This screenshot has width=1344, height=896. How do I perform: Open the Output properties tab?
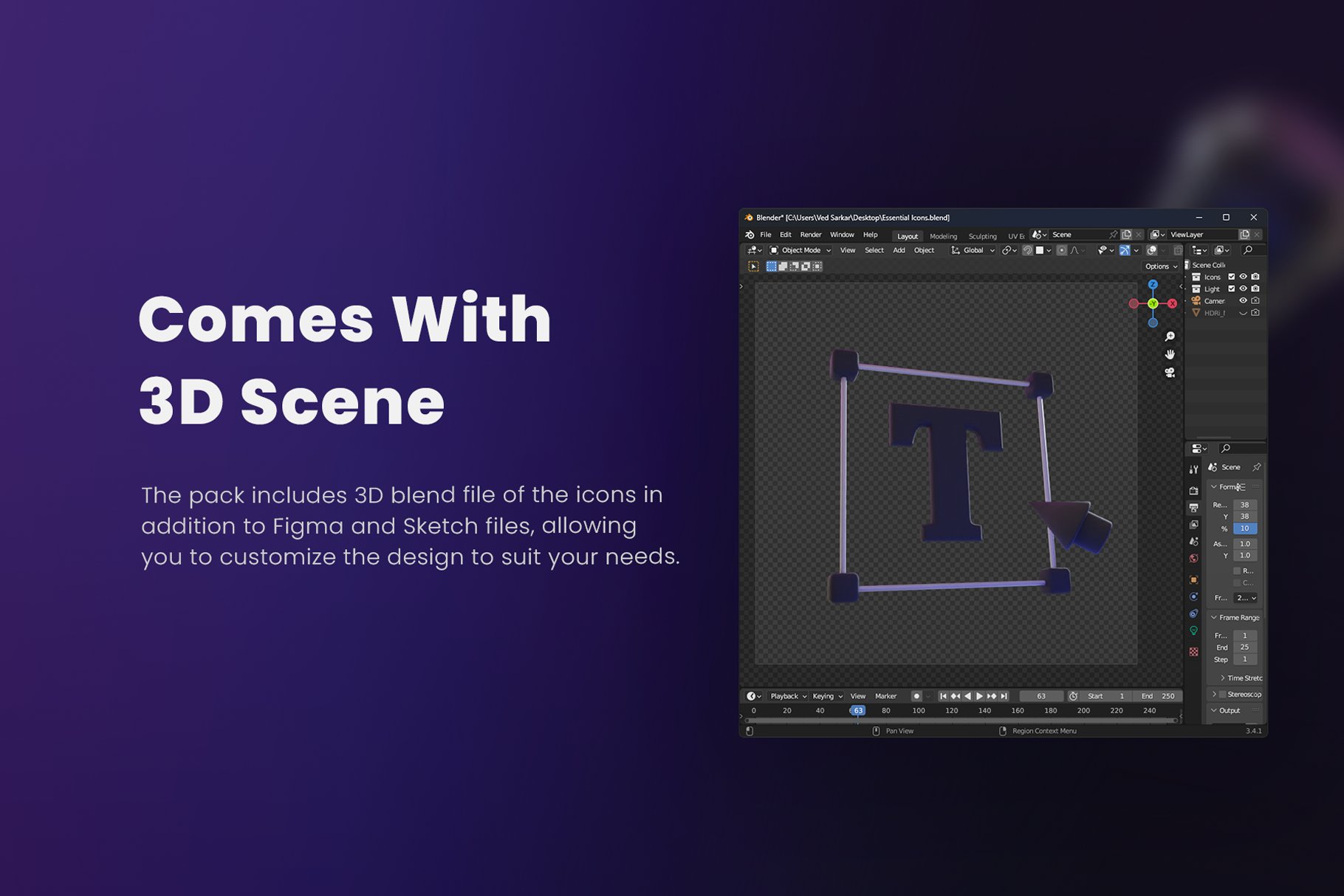click(1193, 508)
